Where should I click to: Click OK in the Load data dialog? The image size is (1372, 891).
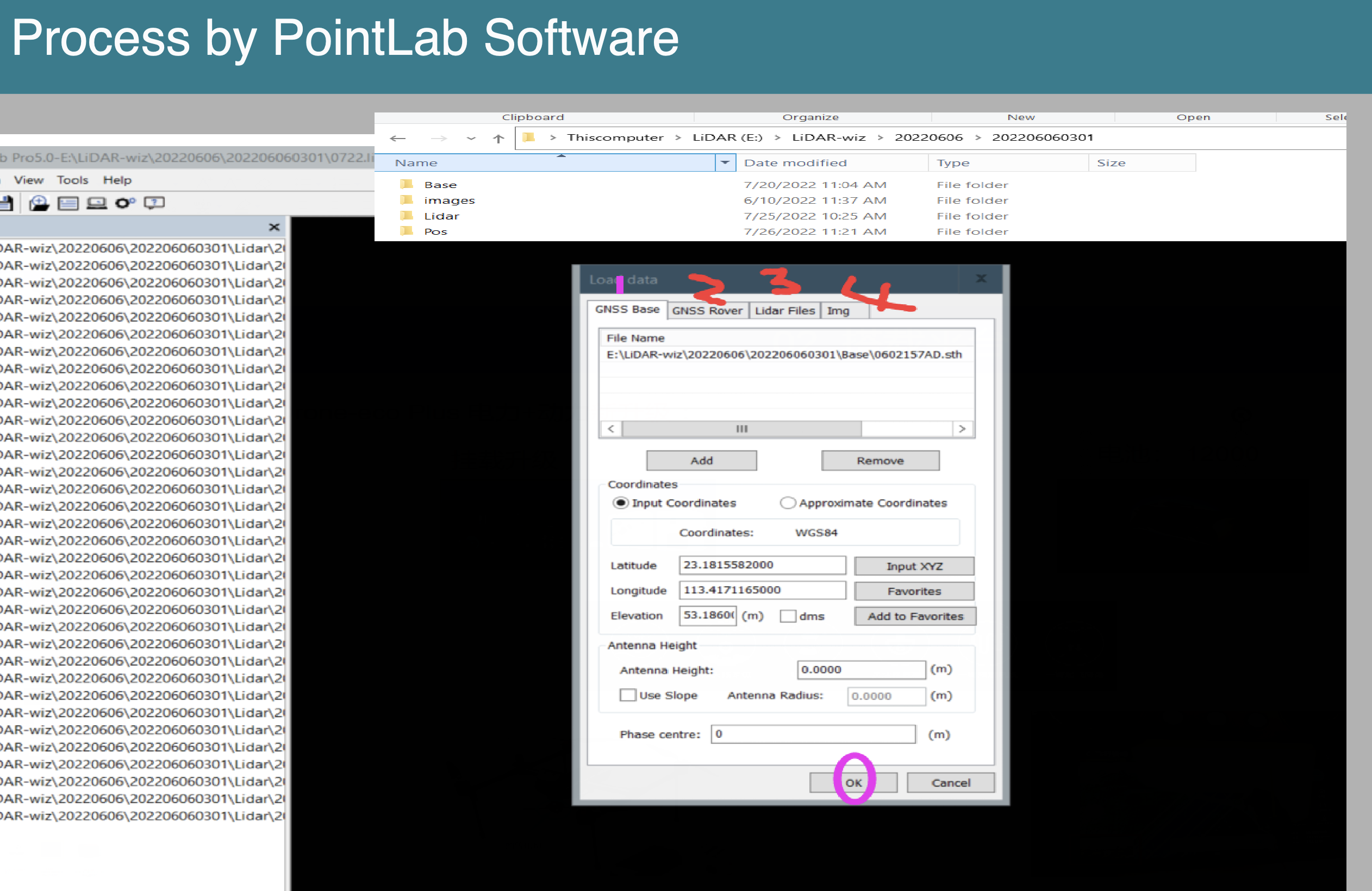[x=853, y=783]
